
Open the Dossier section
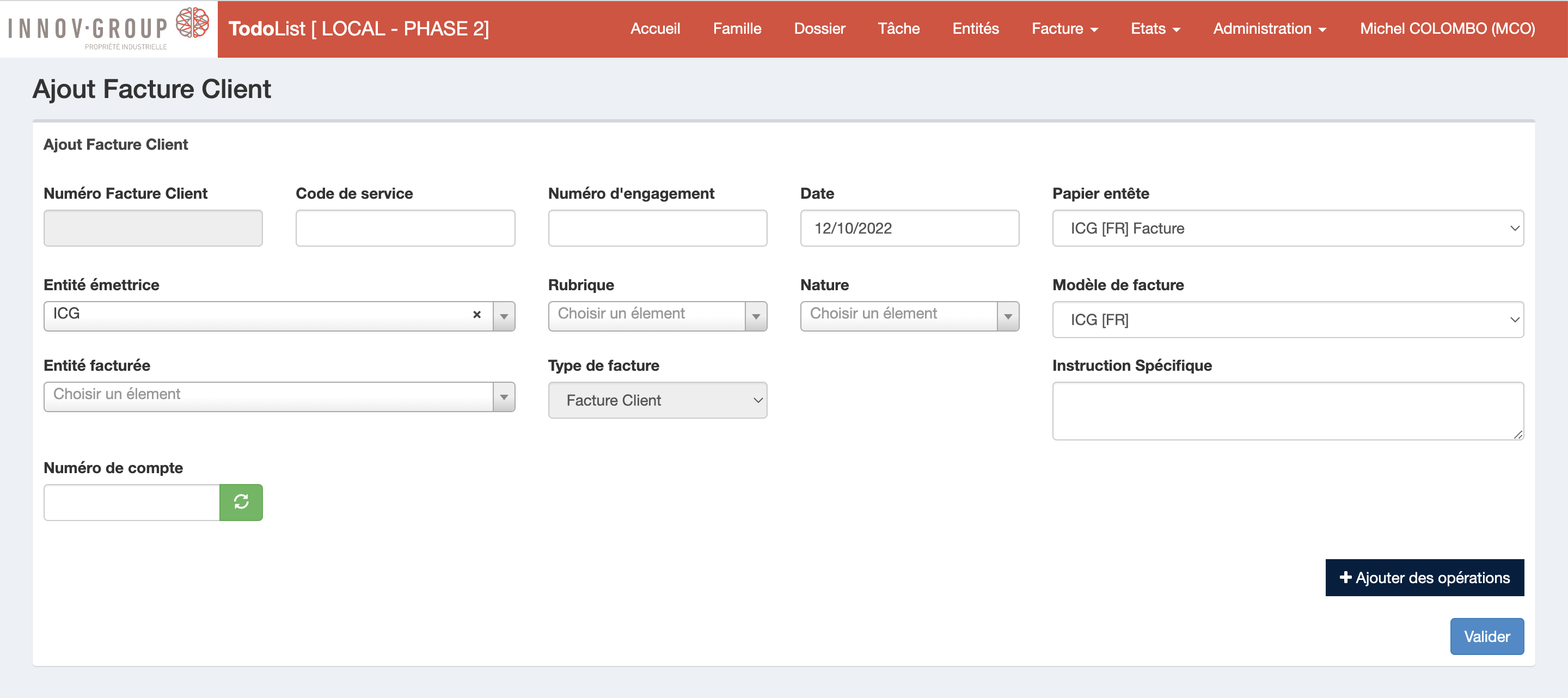819,29
